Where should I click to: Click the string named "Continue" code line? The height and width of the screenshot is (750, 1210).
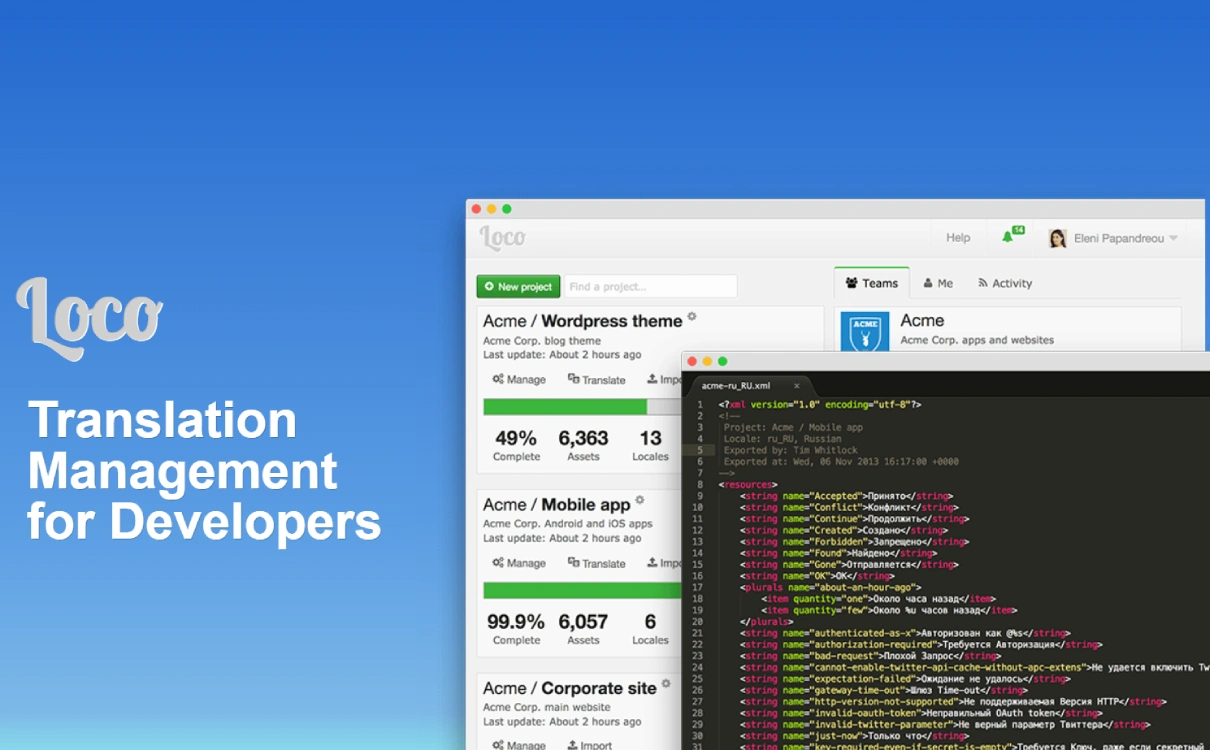[x=854, y=519]
